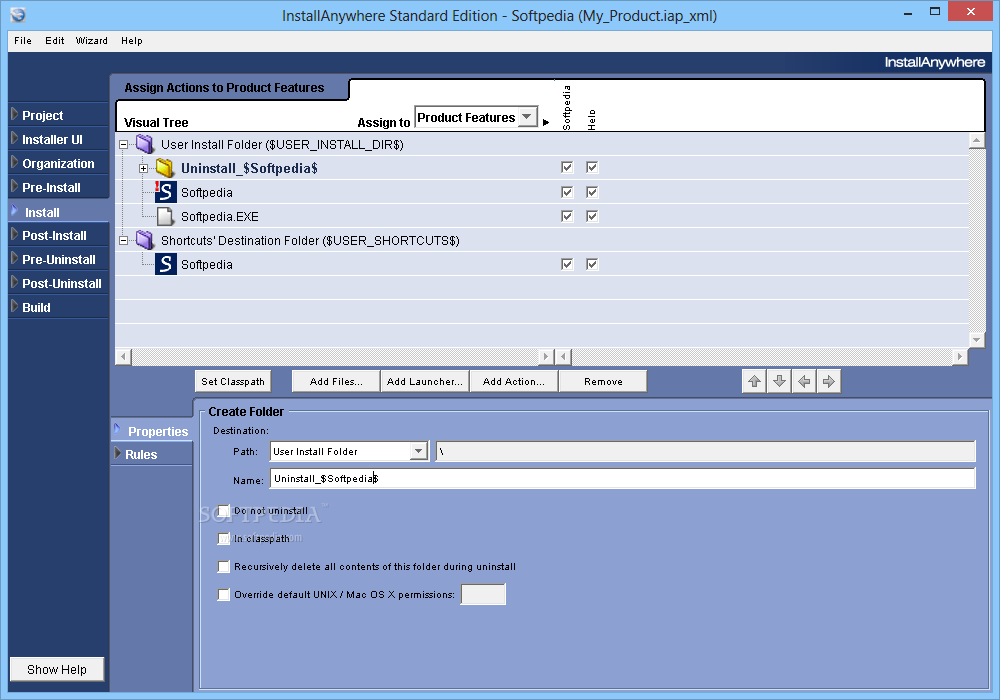
Task: Click the Softpedia launcher icon with red mark
Action: click(165, 192)
